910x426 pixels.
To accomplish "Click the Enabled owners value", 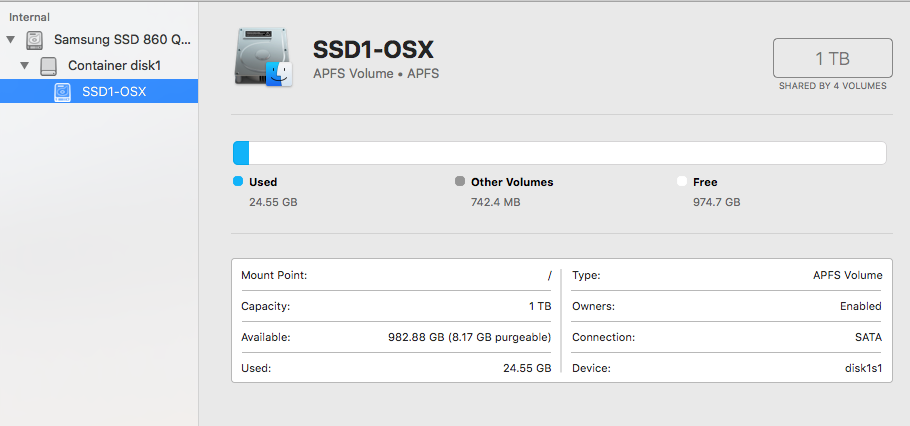I will 861,306.
